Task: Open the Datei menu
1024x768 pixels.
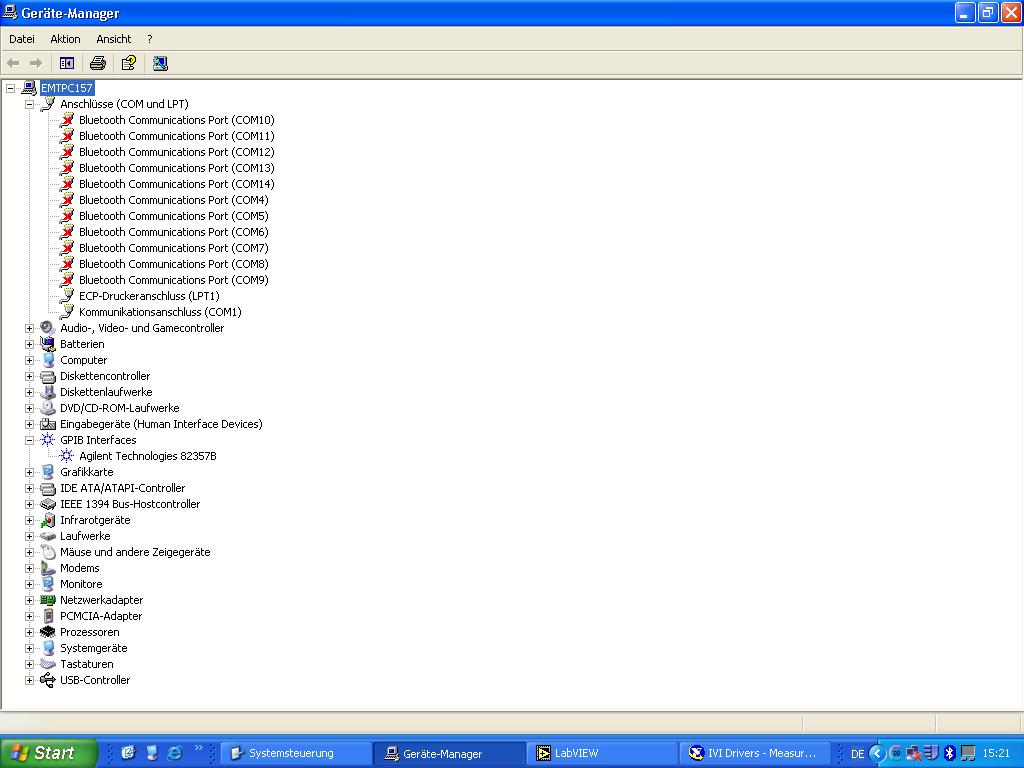Action: (22, 39)
